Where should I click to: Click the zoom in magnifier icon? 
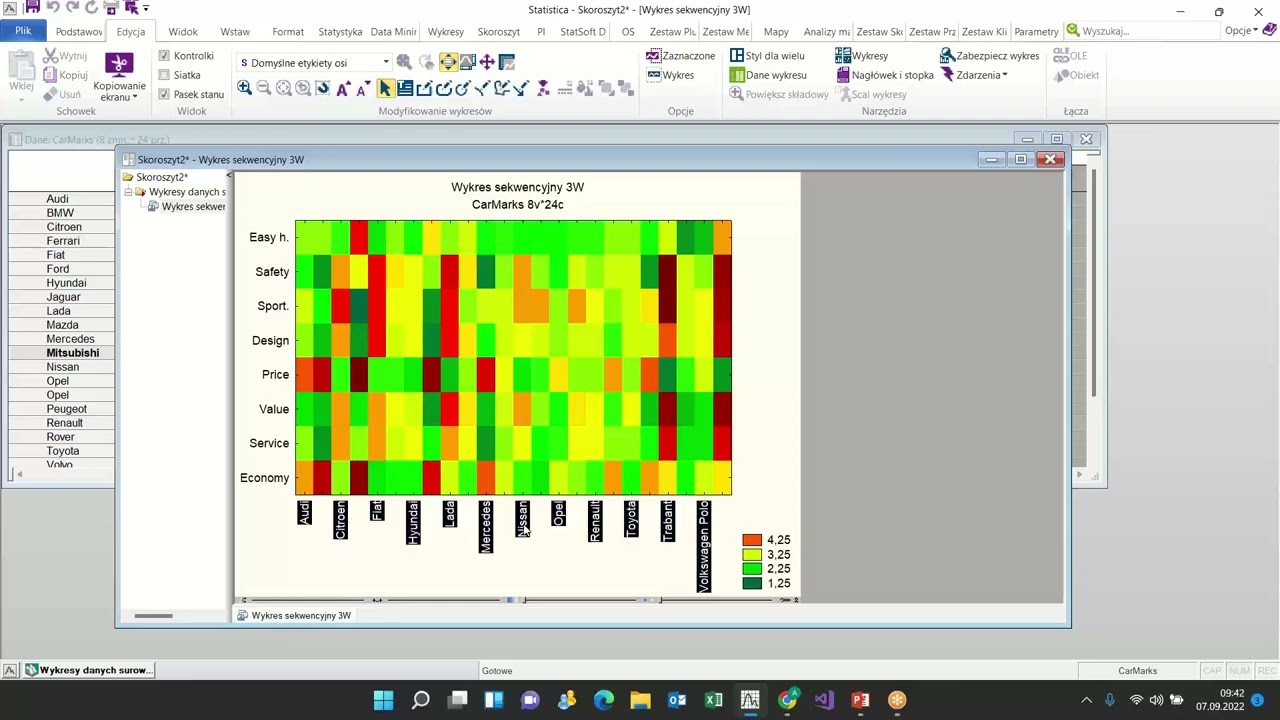coord(244,88)
